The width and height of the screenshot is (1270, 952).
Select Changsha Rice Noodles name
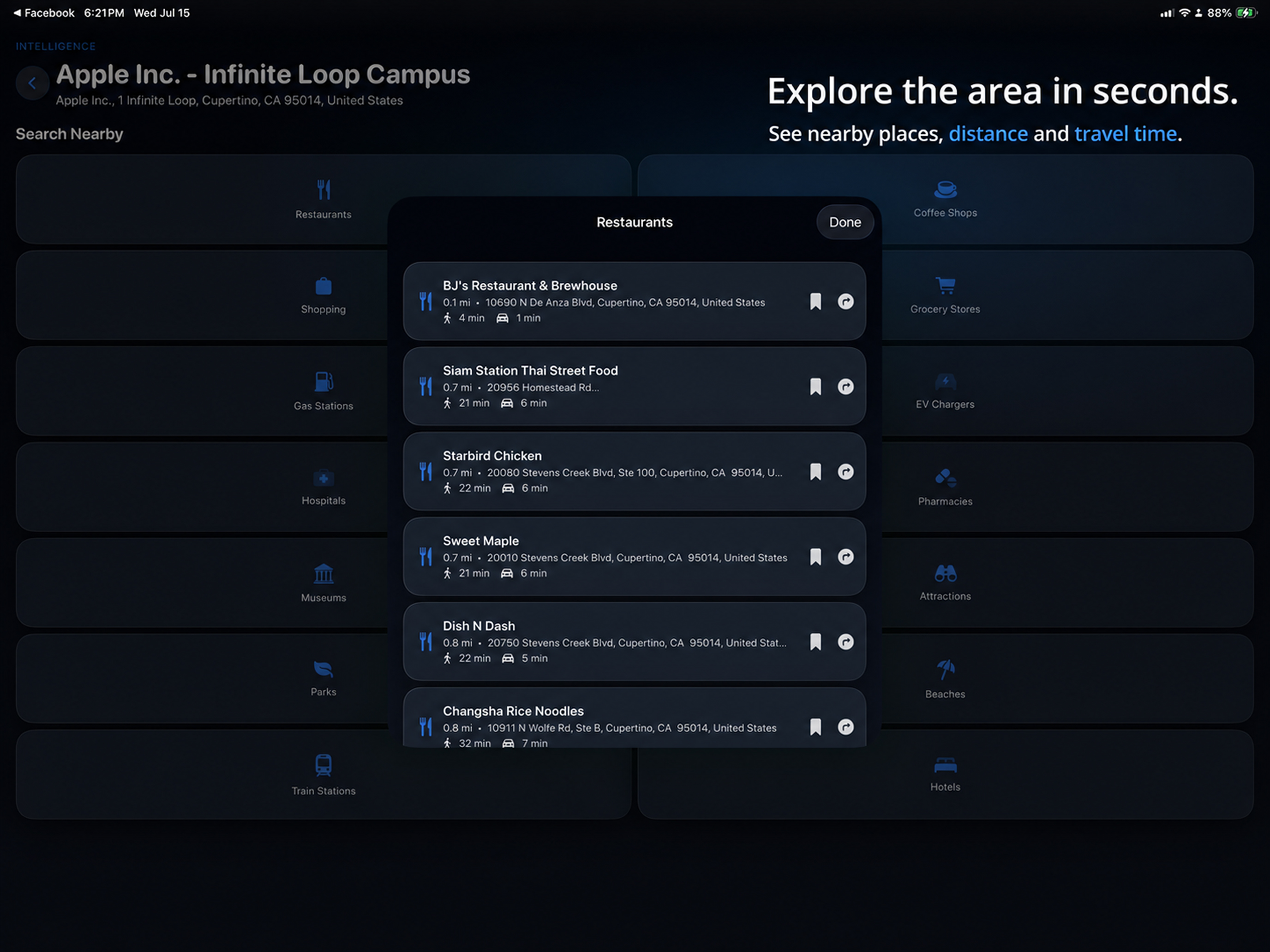coord(513,711)
